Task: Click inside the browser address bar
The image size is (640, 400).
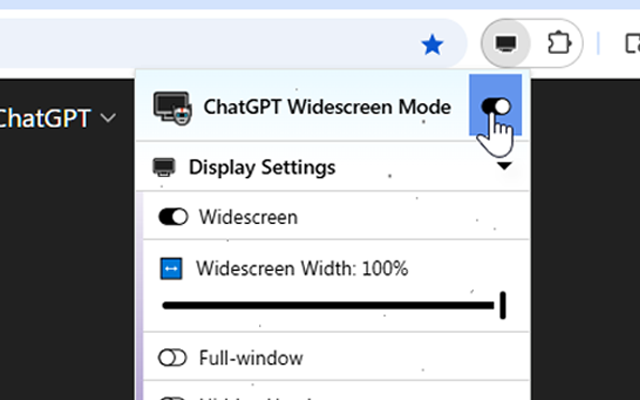Action: tap(200, 44)
